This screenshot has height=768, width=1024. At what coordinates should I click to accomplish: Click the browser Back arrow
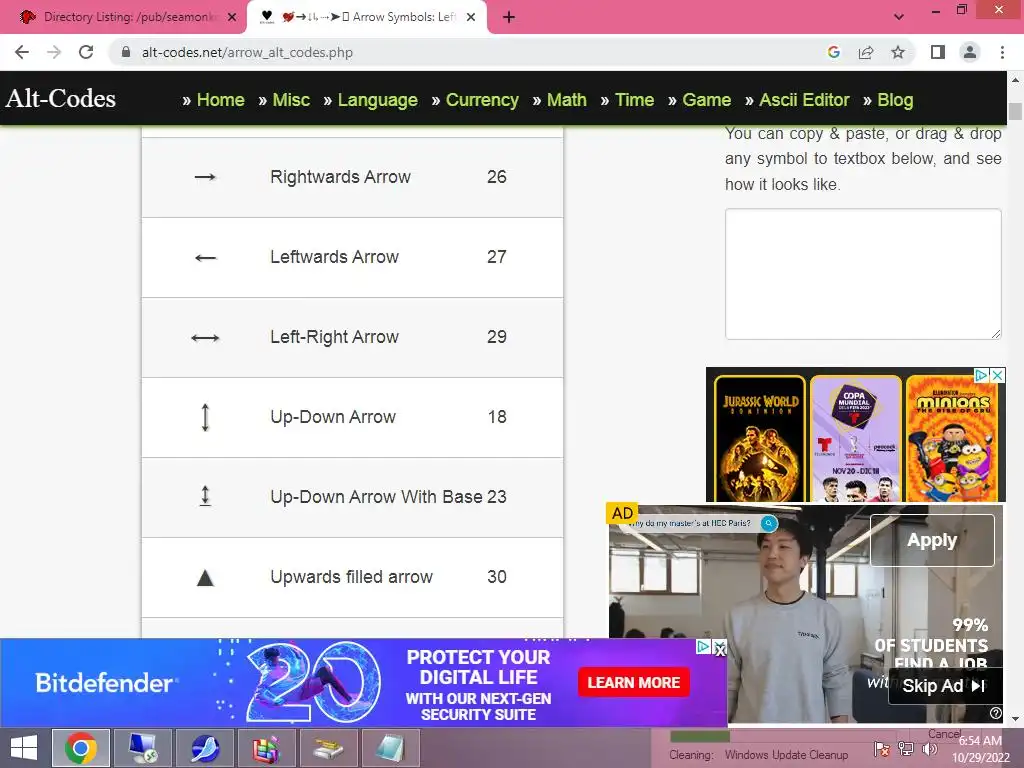(x=22, y=52)
